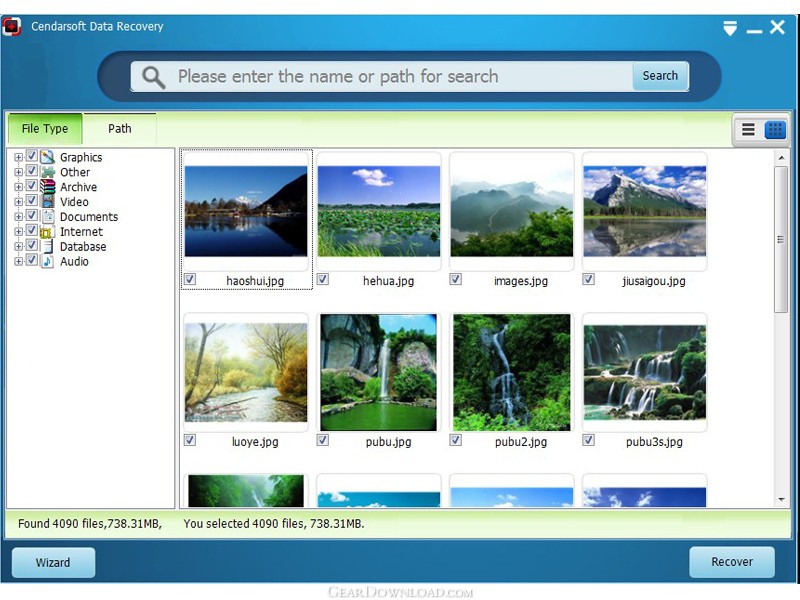Uncheck the luoye.jpg file checkbox
The image size is (800, 600).
190,440
